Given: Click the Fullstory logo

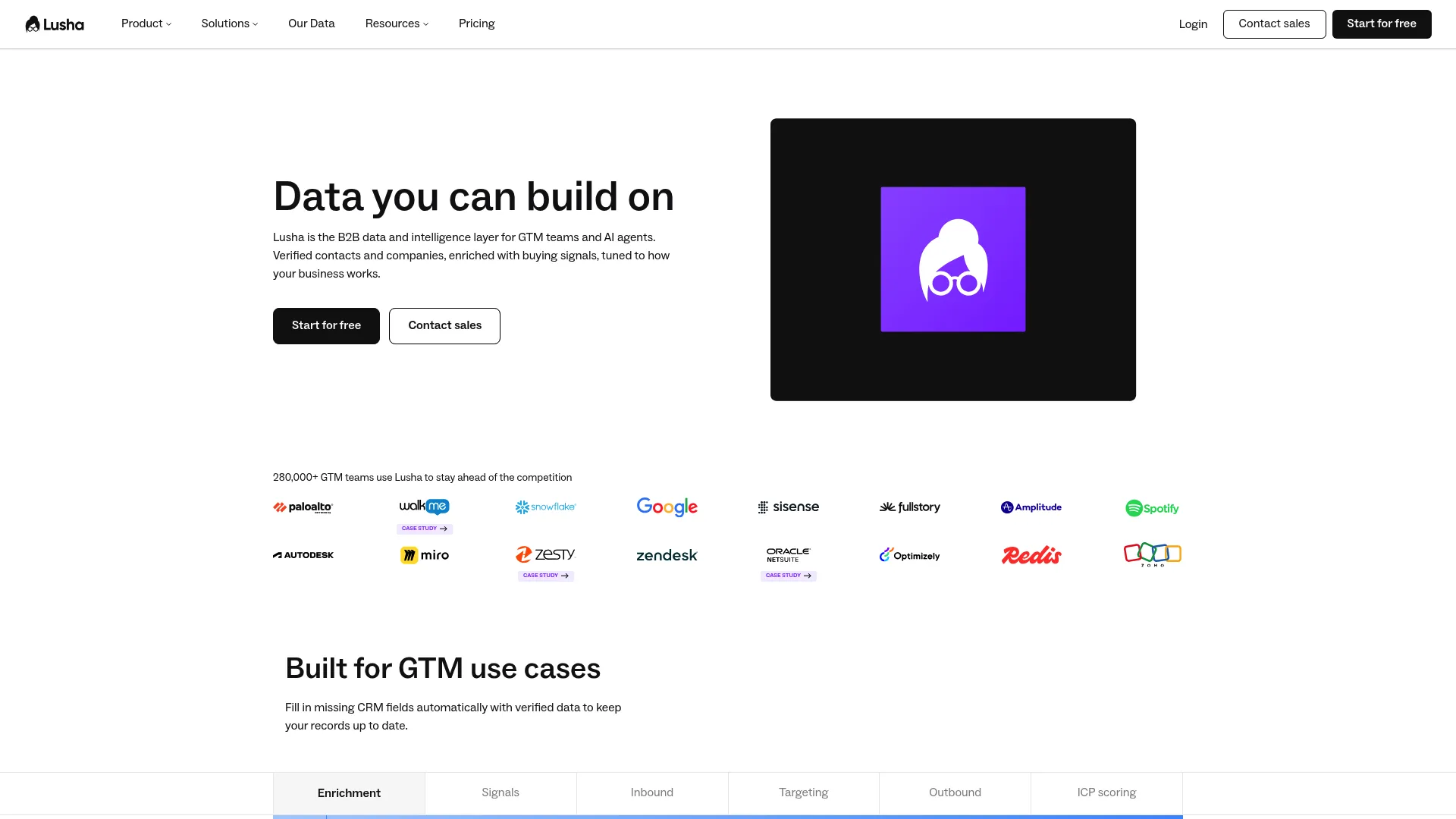Looking at the screenshot, I should pos(910,507).
